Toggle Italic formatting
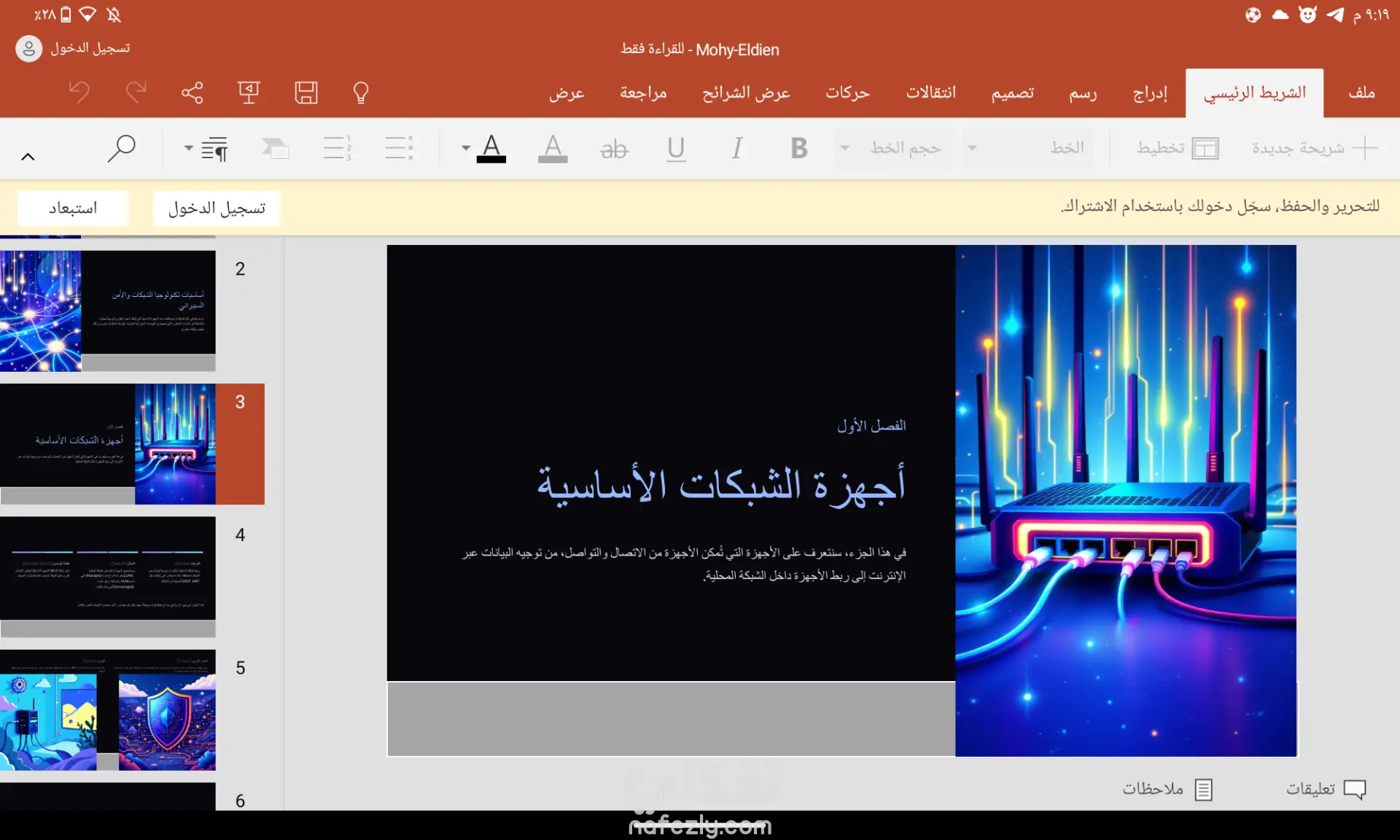The height and width of the screenshot is (840, 1400). click(x=737, y=148)
